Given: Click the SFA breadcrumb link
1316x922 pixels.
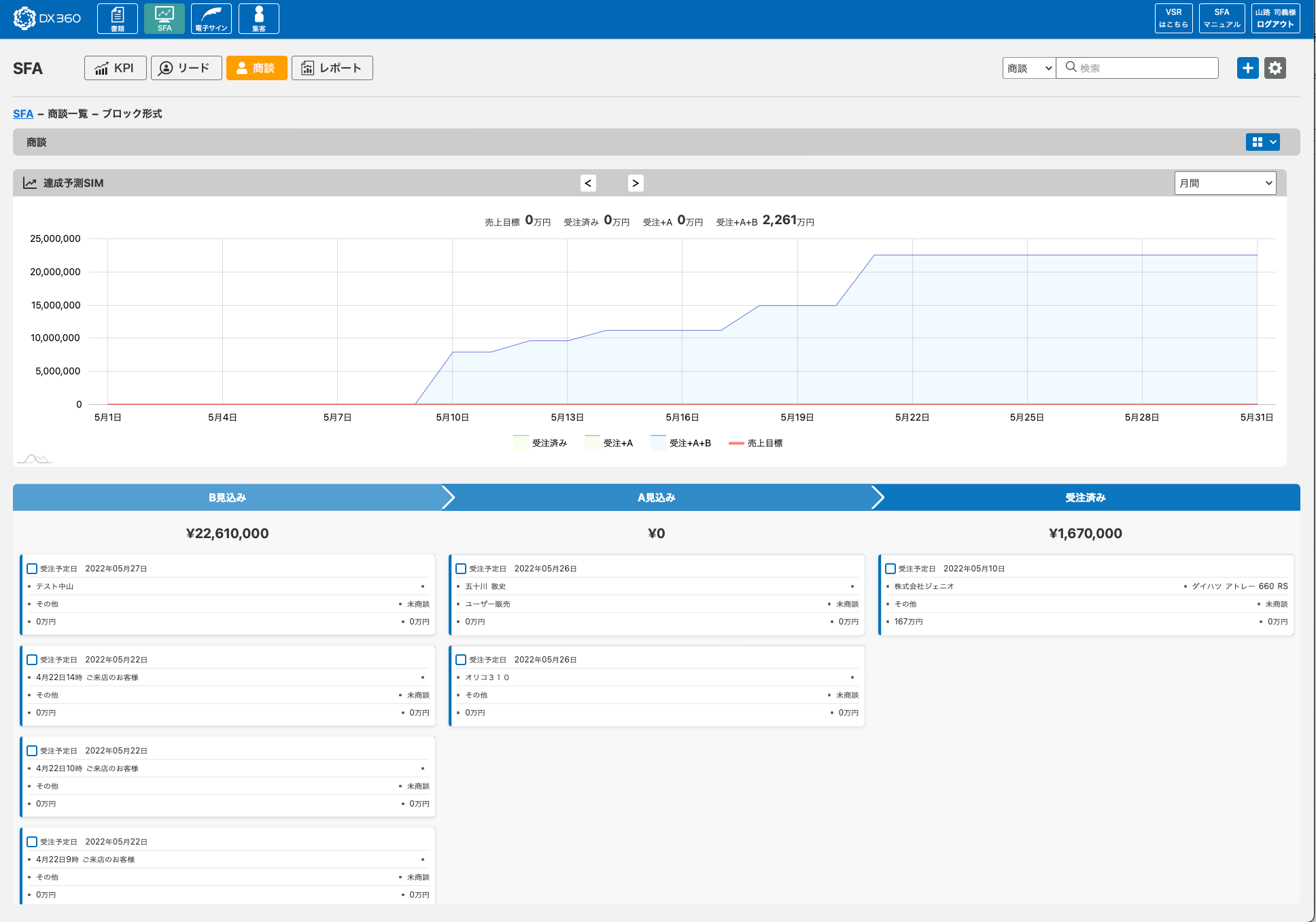Looking at the screenshot, I should click(23, 113).
